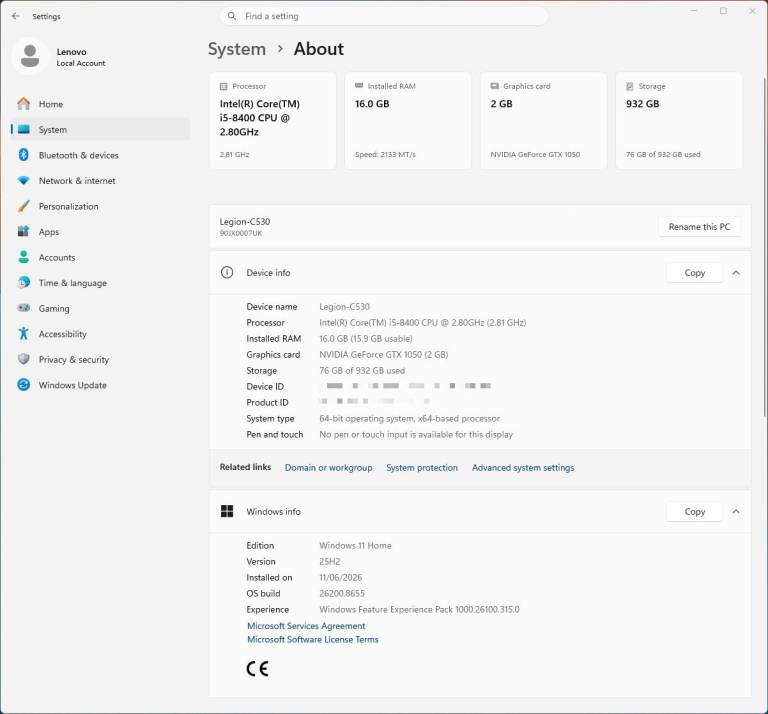Click the Windows Update sync icon

pos(24,385)
